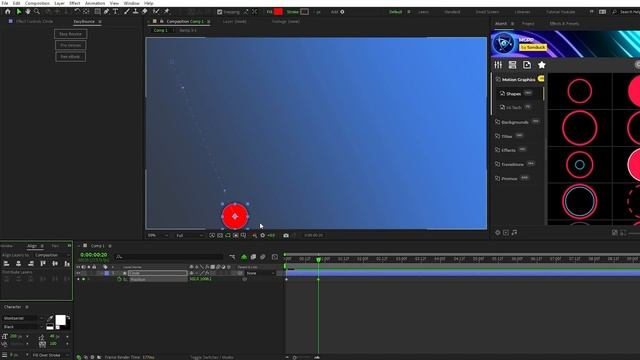Select the Brush tool
Image resolution: width=640 pixels, height=360 pixels.
pyautogui.click(x=127, y=12)
